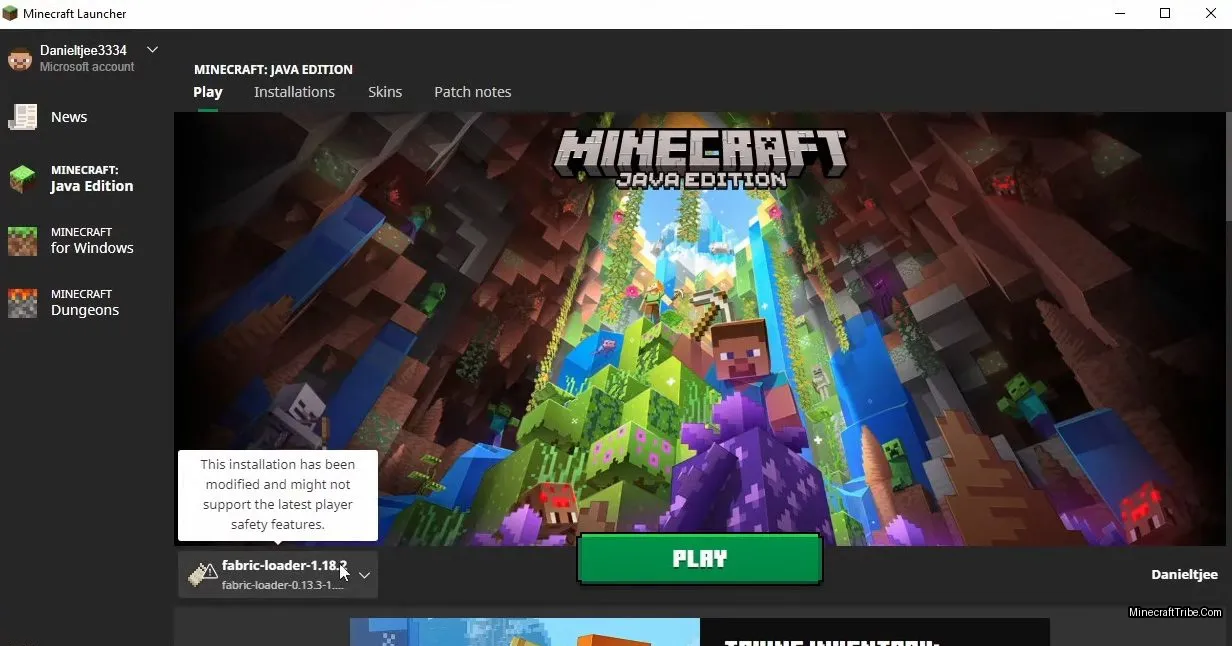
Task: Click the green PLAY button
Action: pyautogui.click(x=700, y=559)
